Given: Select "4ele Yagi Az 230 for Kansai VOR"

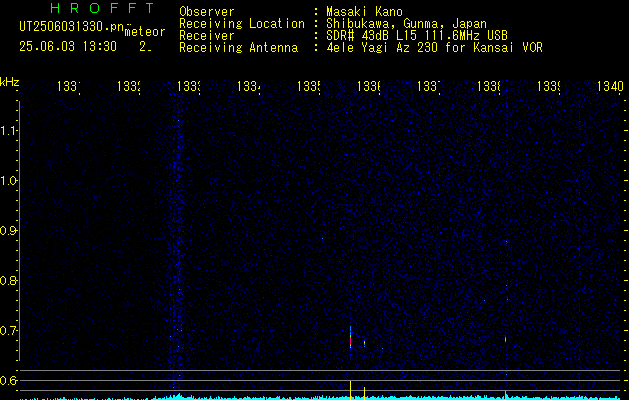Looking at the screenshot, I should 434,48.
